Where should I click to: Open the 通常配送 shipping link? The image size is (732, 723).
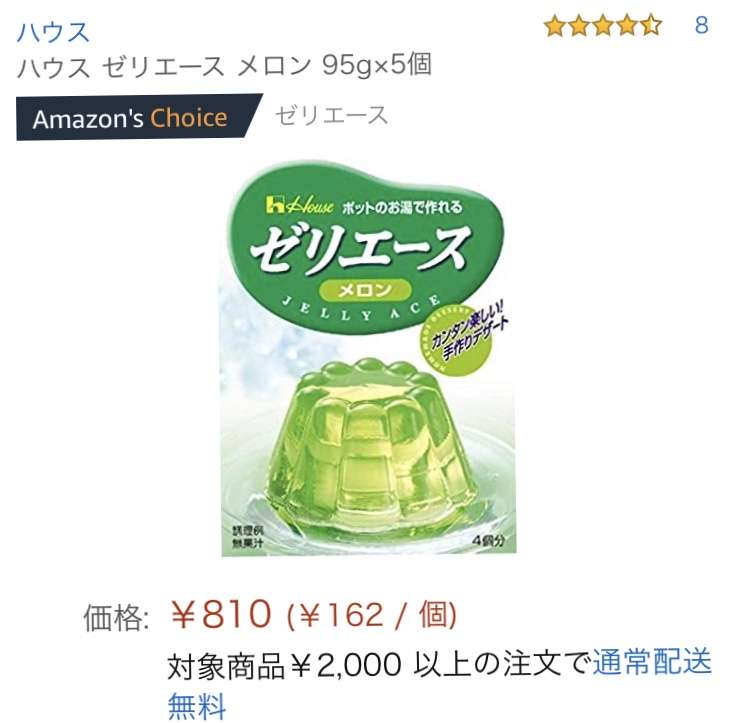(x=652, y=661)
